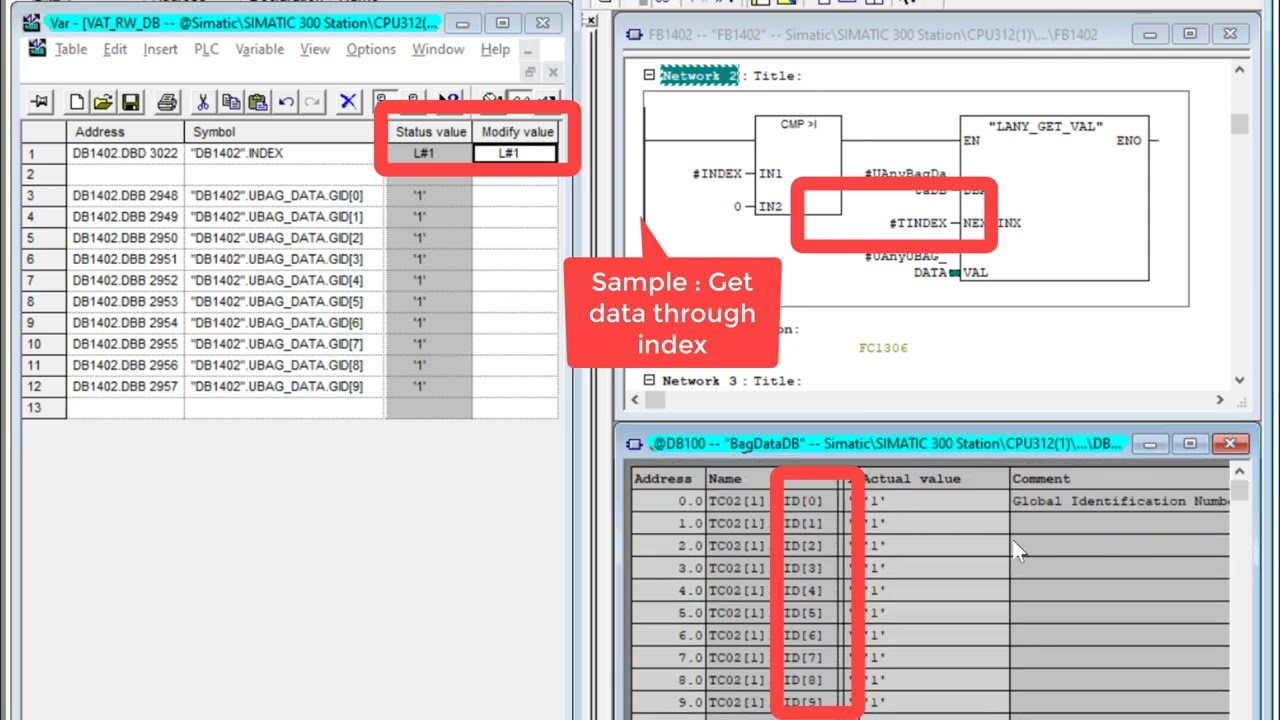Undo the last action in VAT
1280x720 pixels.
coord(286,101)
